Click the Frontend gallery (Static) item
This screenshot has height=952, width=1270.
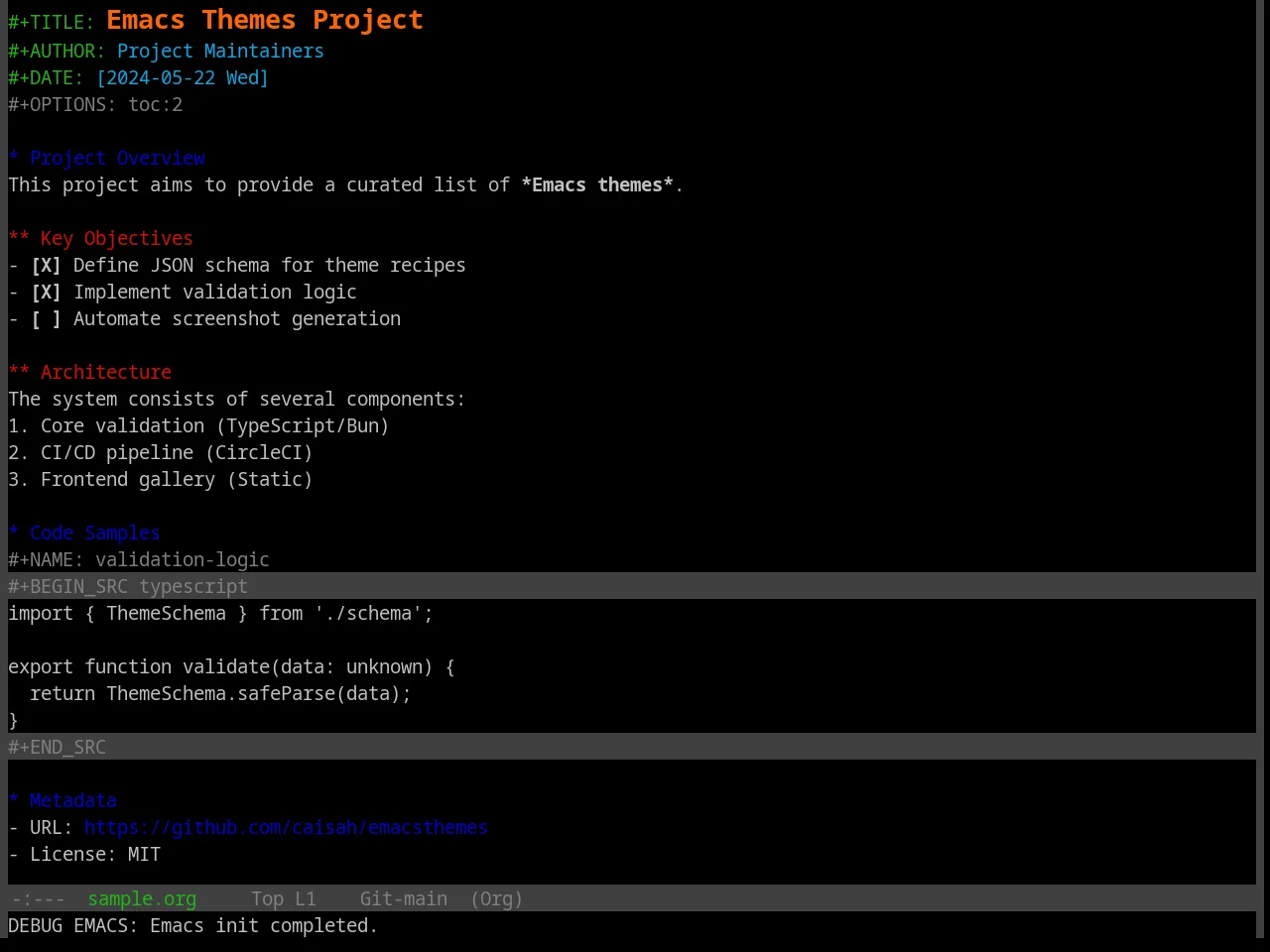161,480
